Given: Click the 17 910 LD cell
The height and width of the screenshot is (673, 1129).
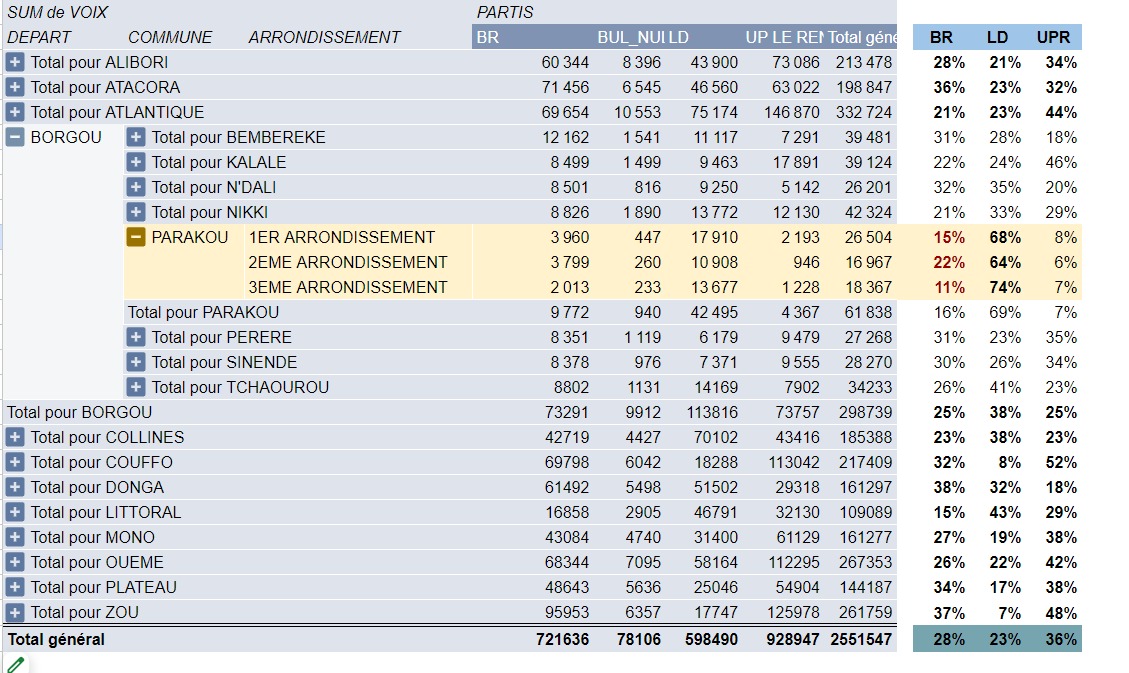Looking at the screenshot, I should pos(714,238).
